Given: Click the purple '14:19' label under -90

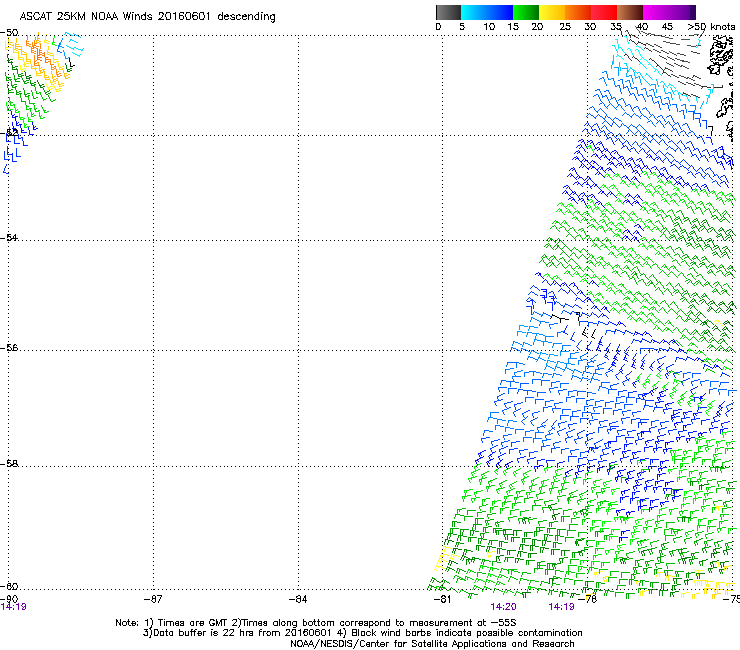Looking at the screenshot, I should point(13,607).
